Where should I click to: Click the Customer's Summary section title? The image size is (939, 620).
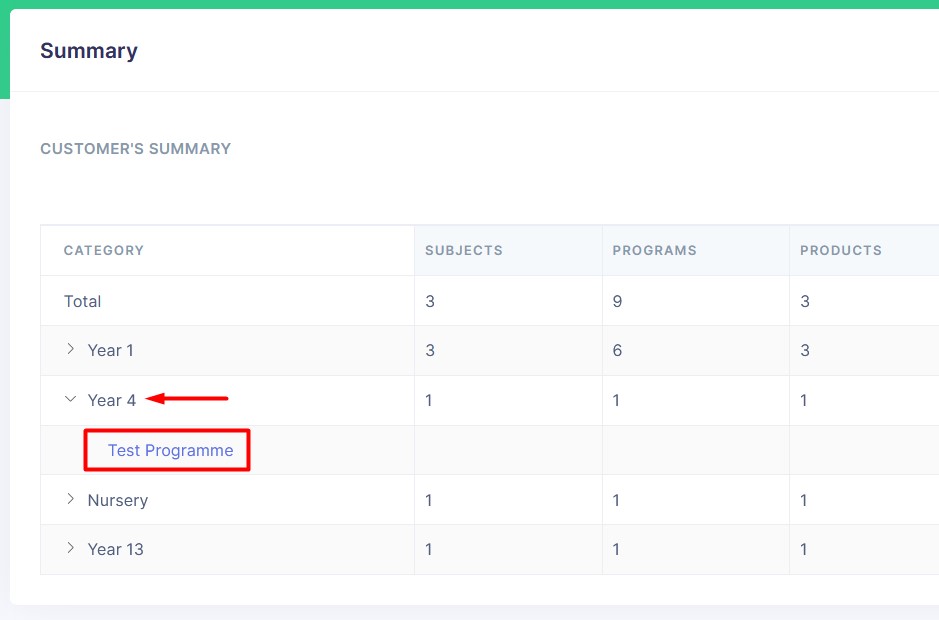pyautogui.click(x=135, y=149)
